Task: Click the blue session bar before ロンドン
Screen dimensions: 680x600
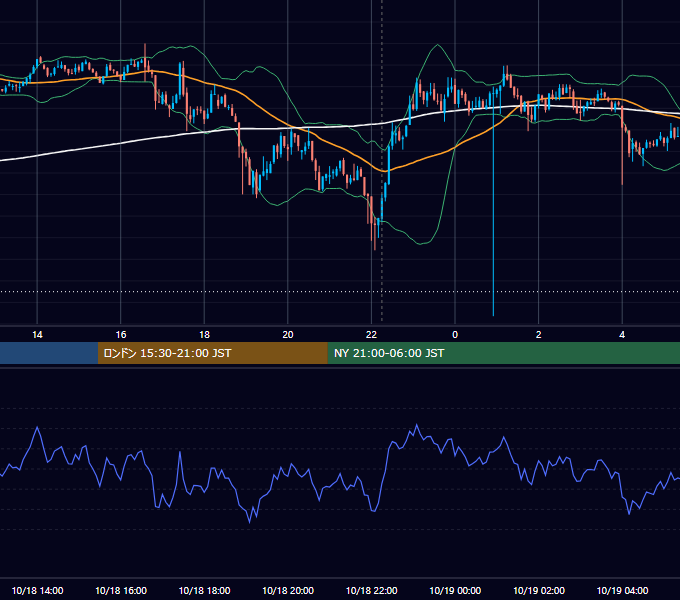Action: (x=49, y=353)
